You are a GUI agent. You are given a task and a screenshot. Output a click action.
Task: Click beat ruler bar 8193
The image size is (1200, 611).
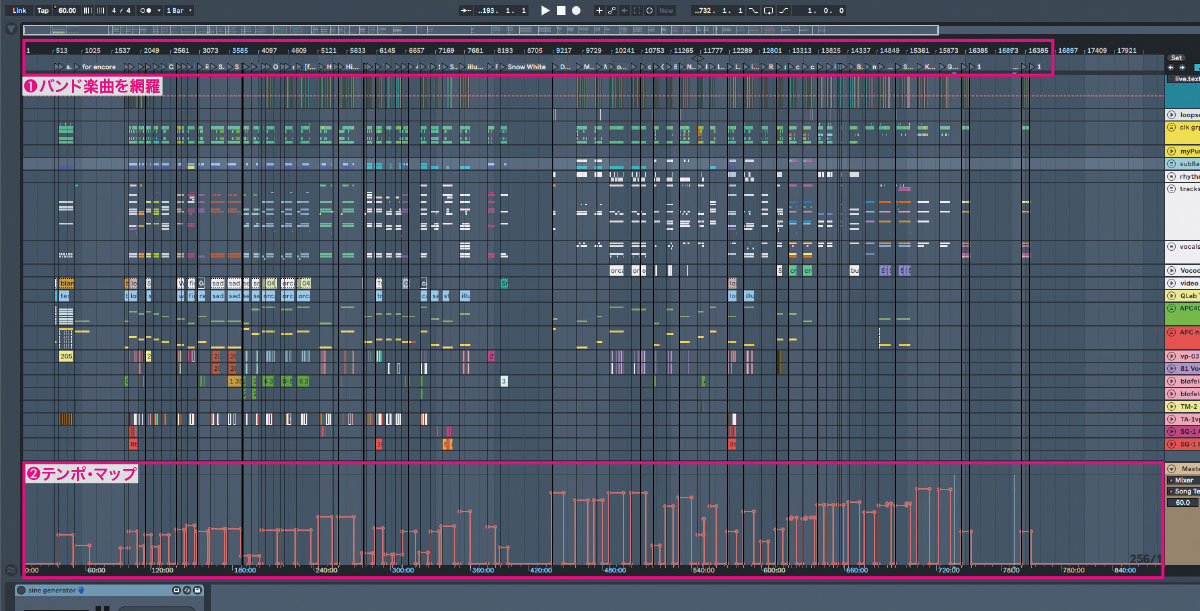pos(505,50)
